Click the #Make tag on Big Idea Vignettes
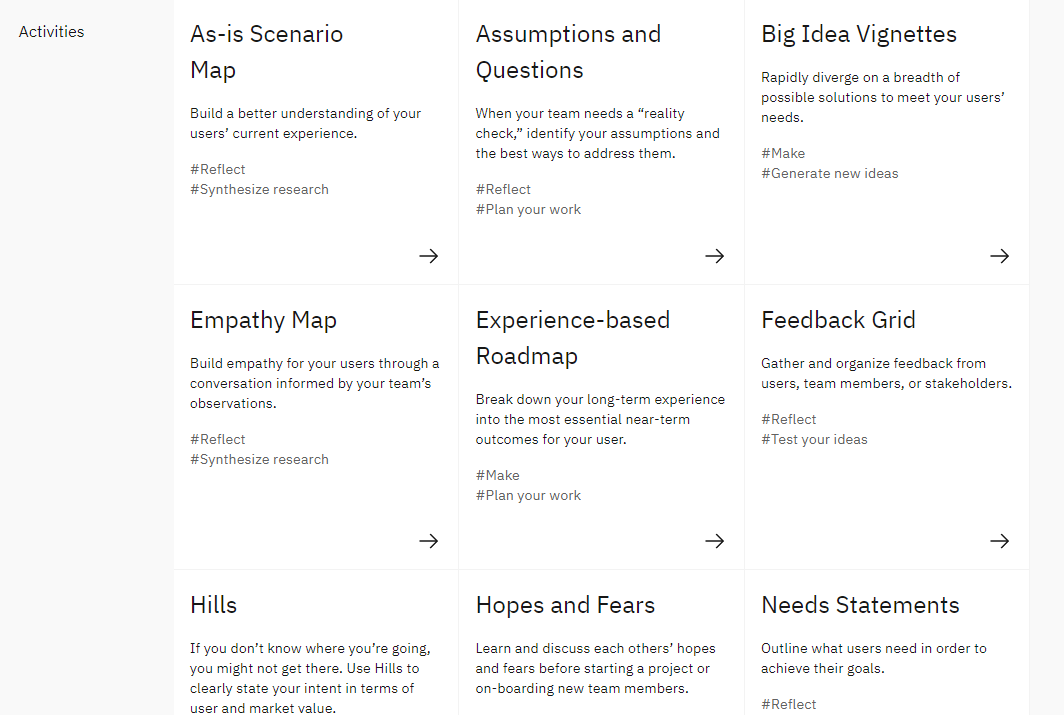Image resolution: width=1064 pixels, height=715 pixels. point(783,152)
